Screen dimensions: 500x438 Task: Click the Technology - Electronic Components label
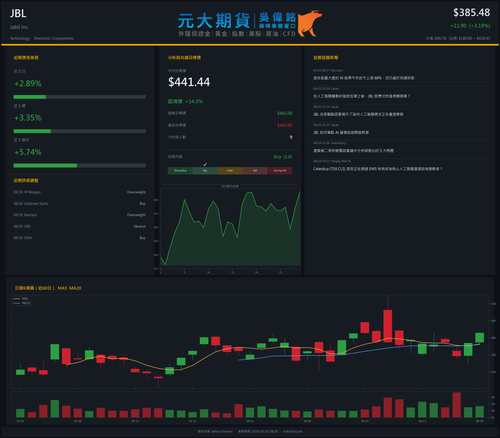pyautogui.click(x=42, y=38)
